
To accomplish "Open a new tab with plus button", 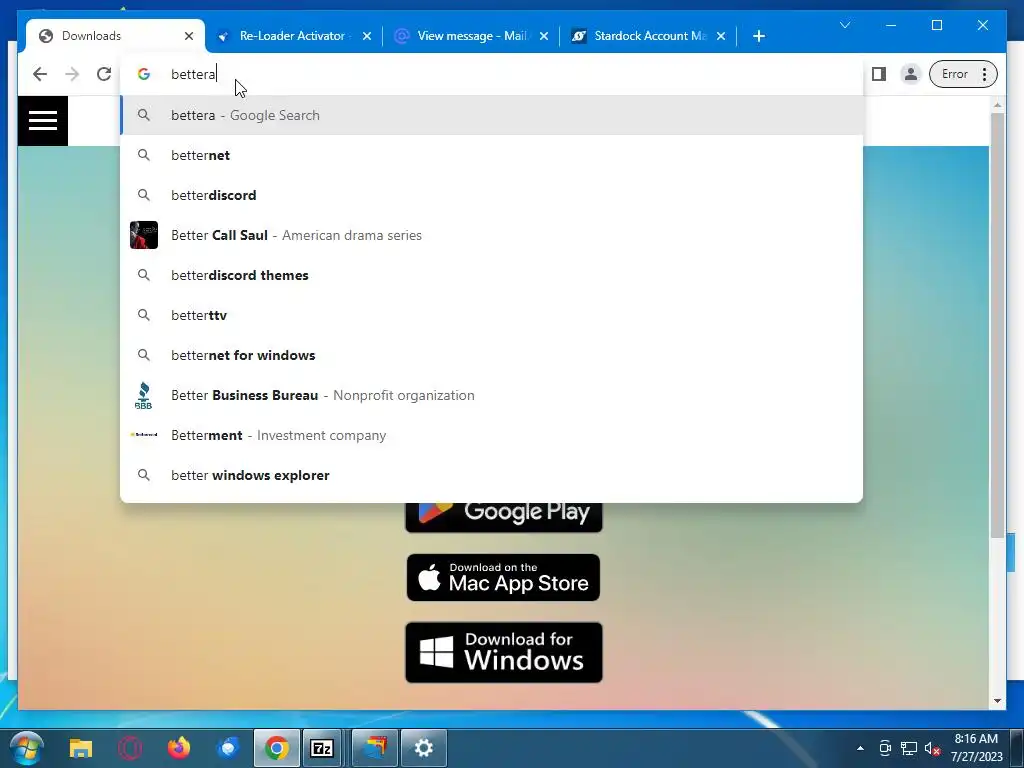I will pos(759,36).
